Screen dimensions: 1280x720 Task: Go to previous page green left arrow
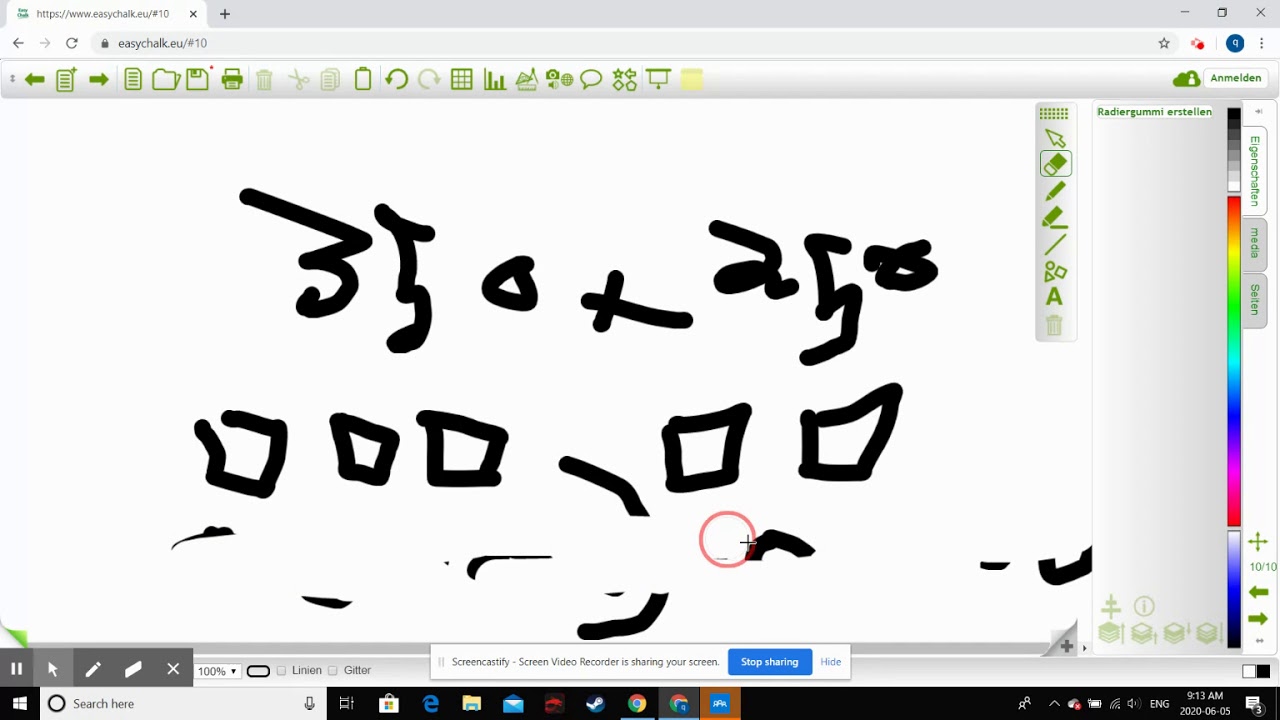(35, 79)
